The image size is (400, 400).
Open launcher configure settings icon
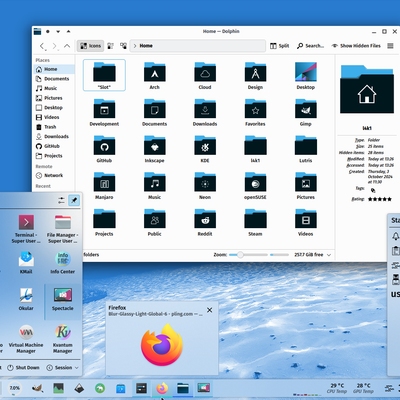click(61, 200)
